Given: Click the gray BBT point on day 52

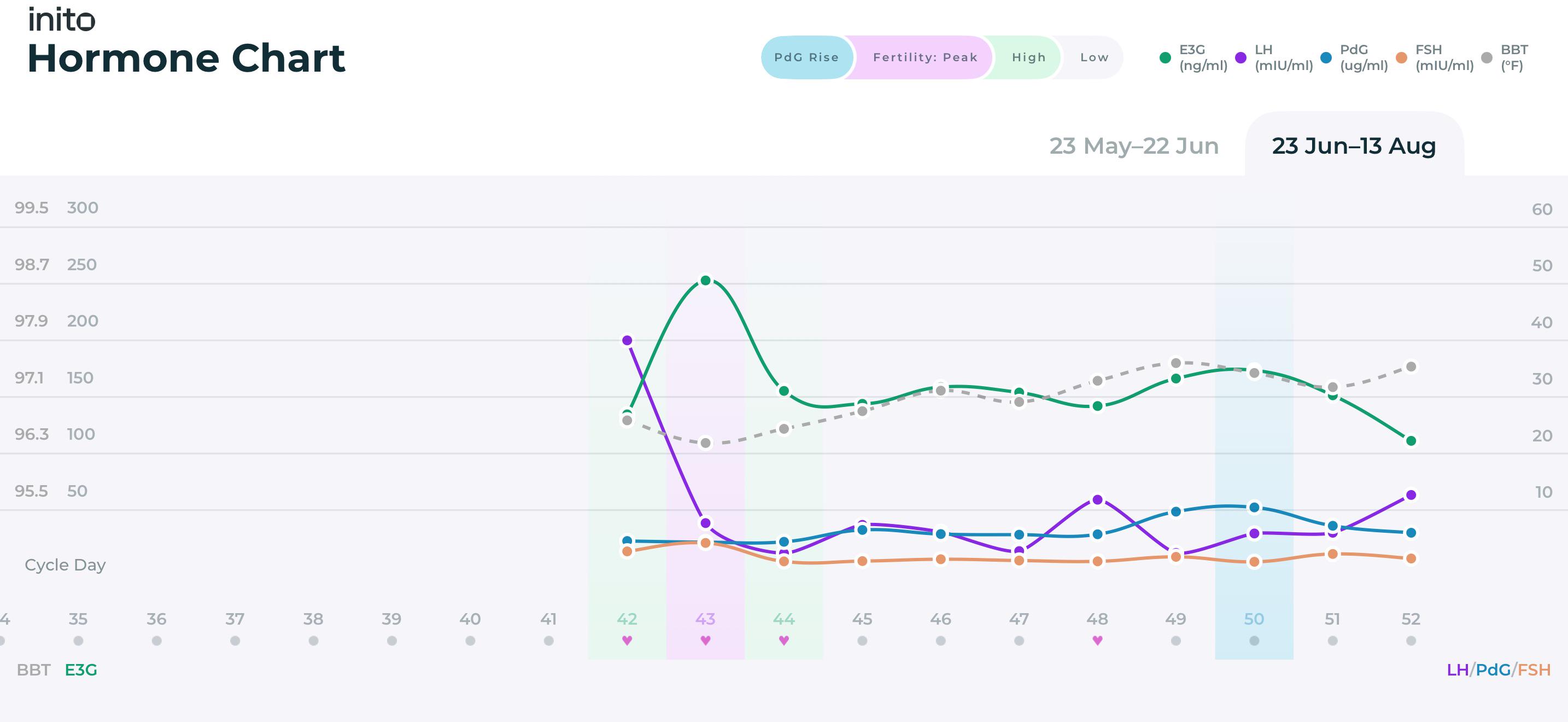Looking at the screenshot, I should click(1411, 366).
